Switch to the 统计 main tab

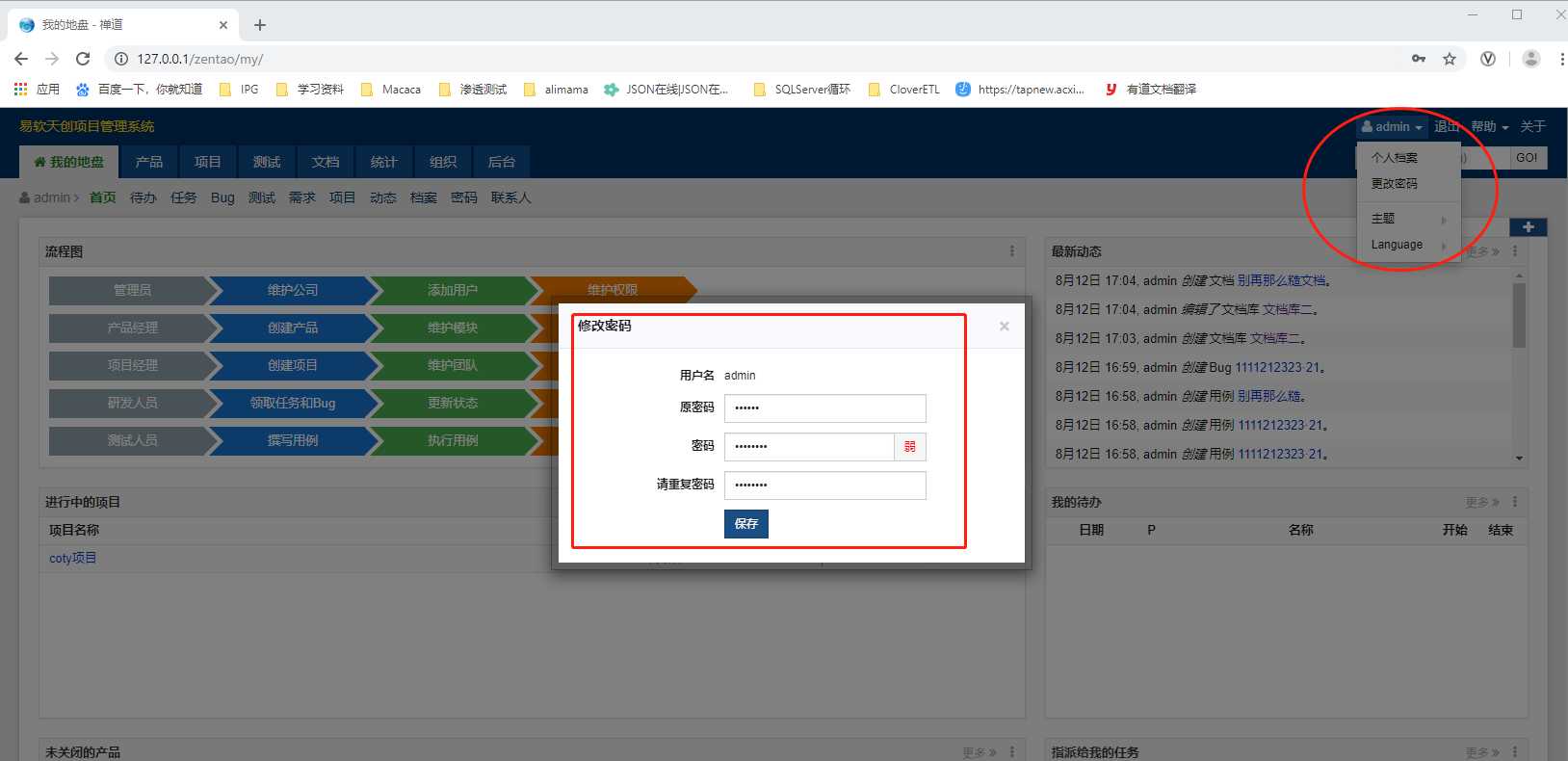coord(384,162)
